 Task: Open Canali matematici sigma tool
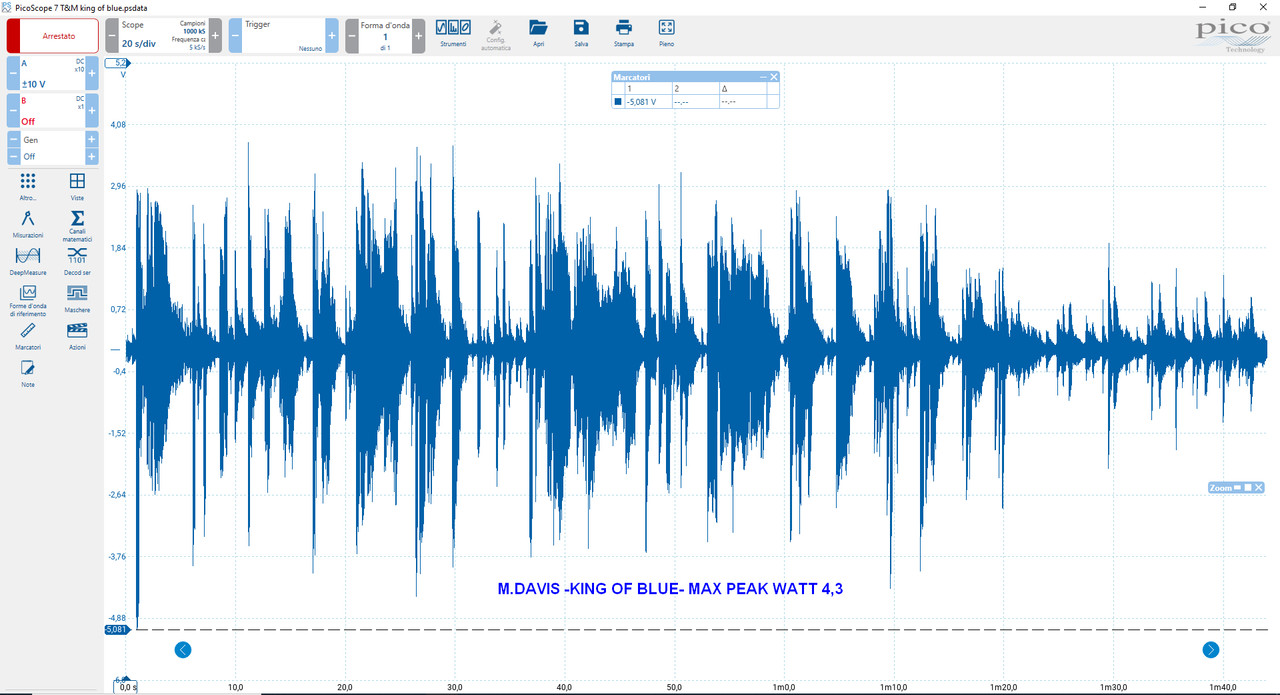pyautogui.click(x=77, y=226)
